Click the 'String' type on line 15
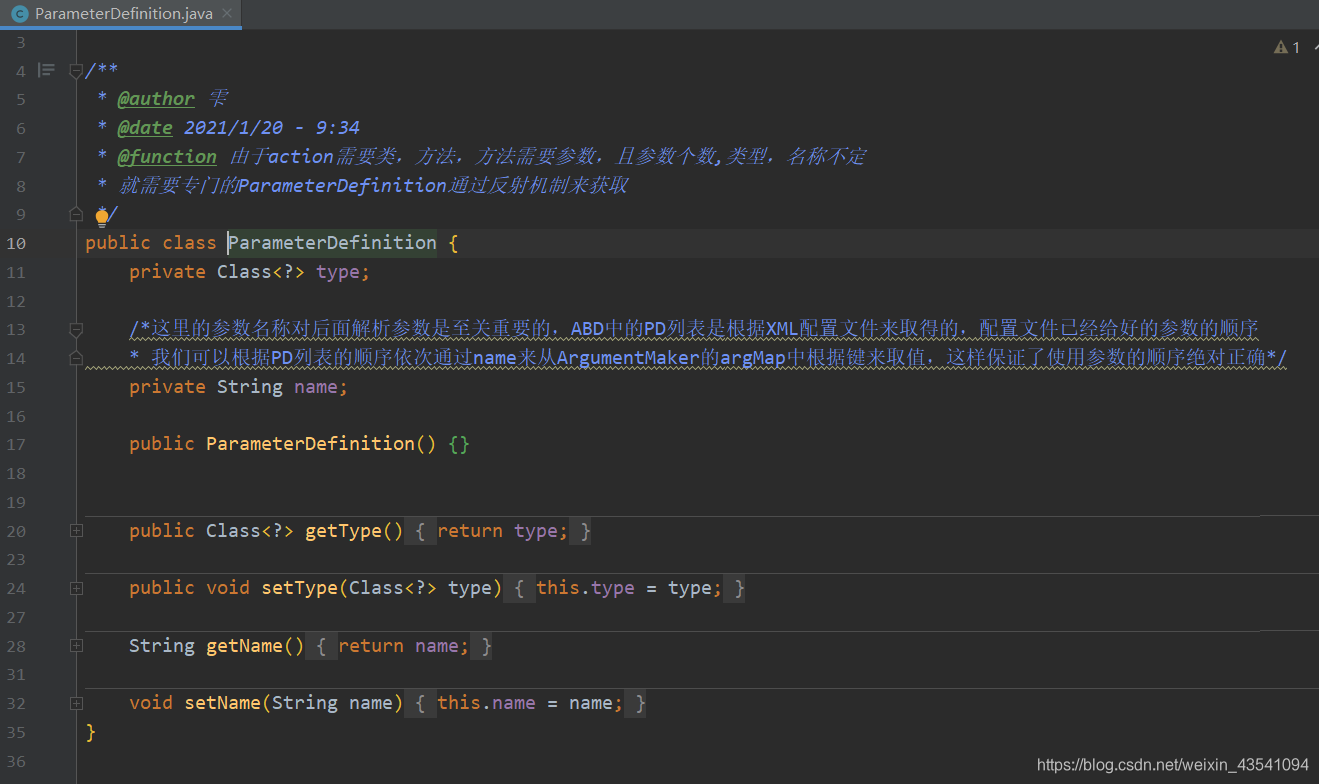Screen dimensions: 1319x784 [250, 386]
